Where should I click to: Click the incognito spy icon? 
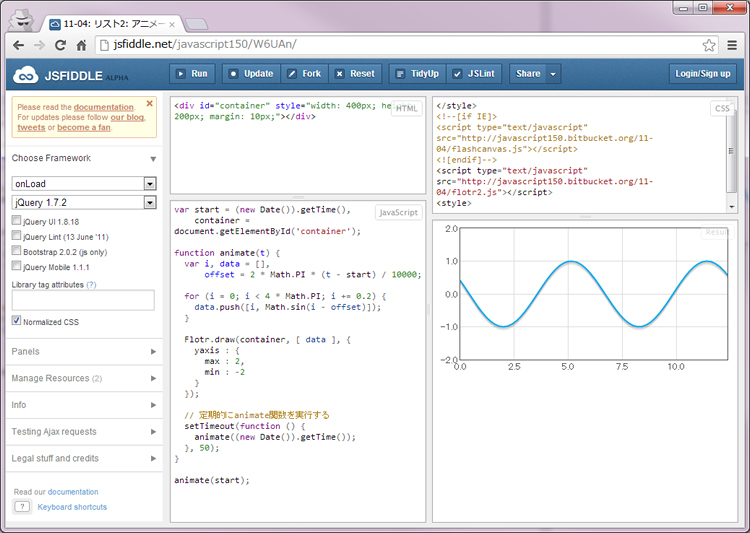[22, 19]
